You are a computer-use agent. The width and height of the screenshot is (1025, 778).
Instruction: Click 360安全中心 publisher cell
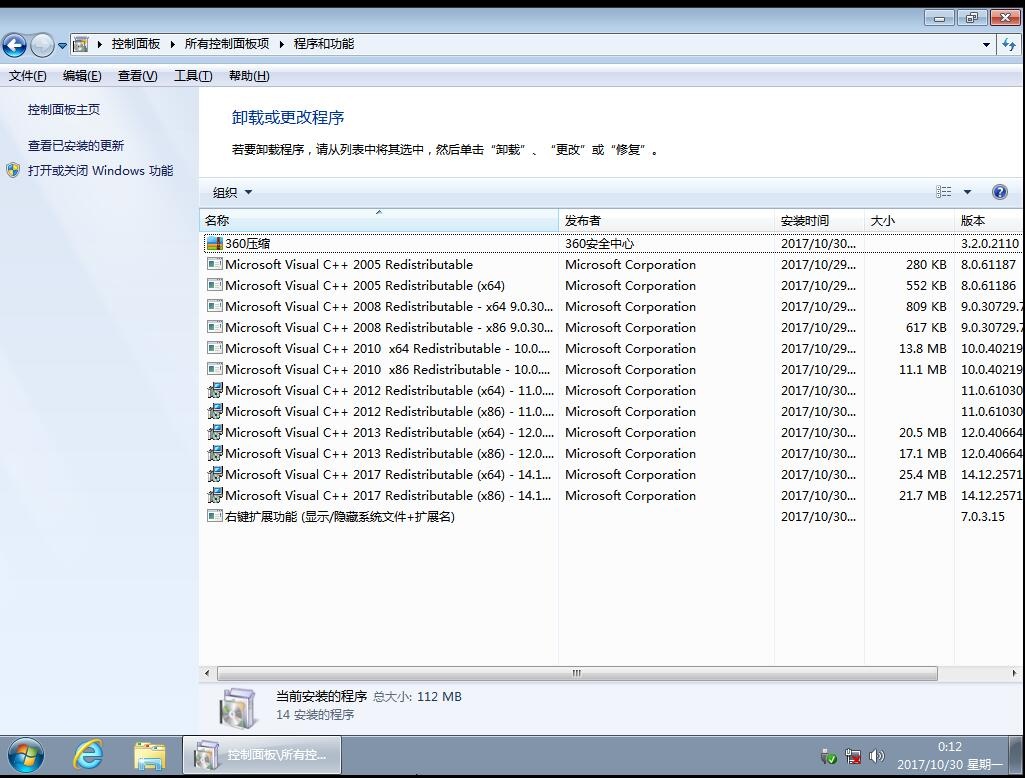coord(599,244)
